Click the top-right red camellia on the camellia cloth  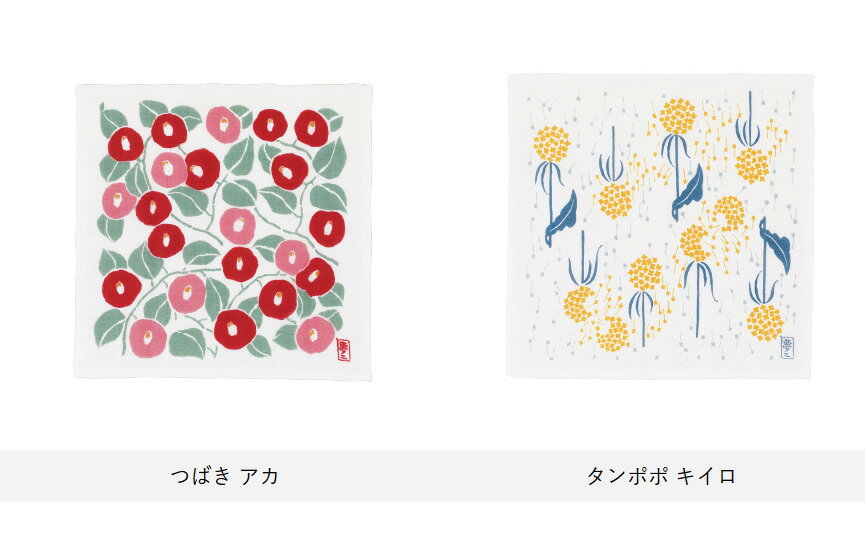[311, 128]
